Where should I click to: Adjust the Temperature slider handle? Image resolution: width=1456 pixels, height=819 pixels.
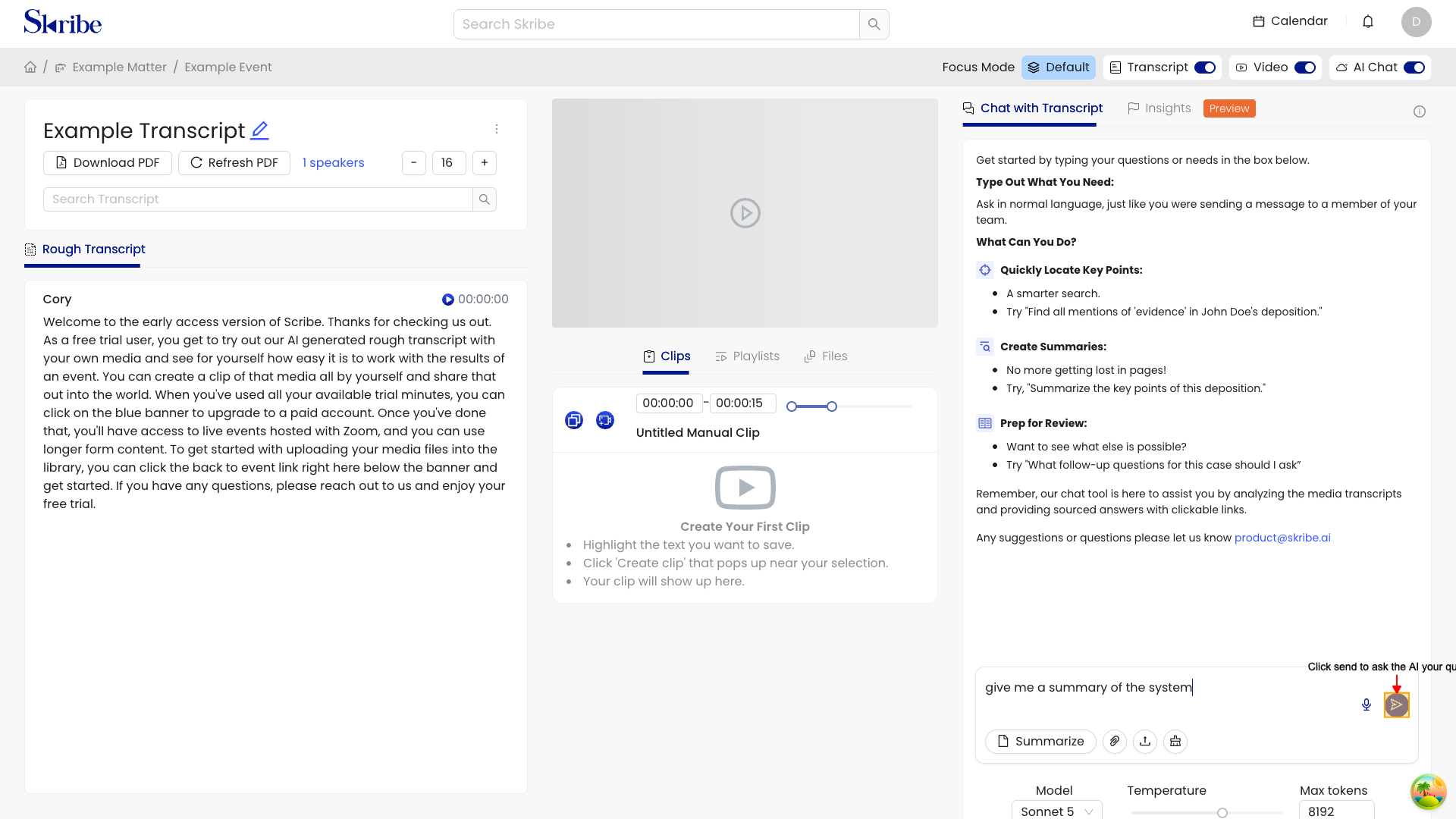click(x=1222, y=813)
